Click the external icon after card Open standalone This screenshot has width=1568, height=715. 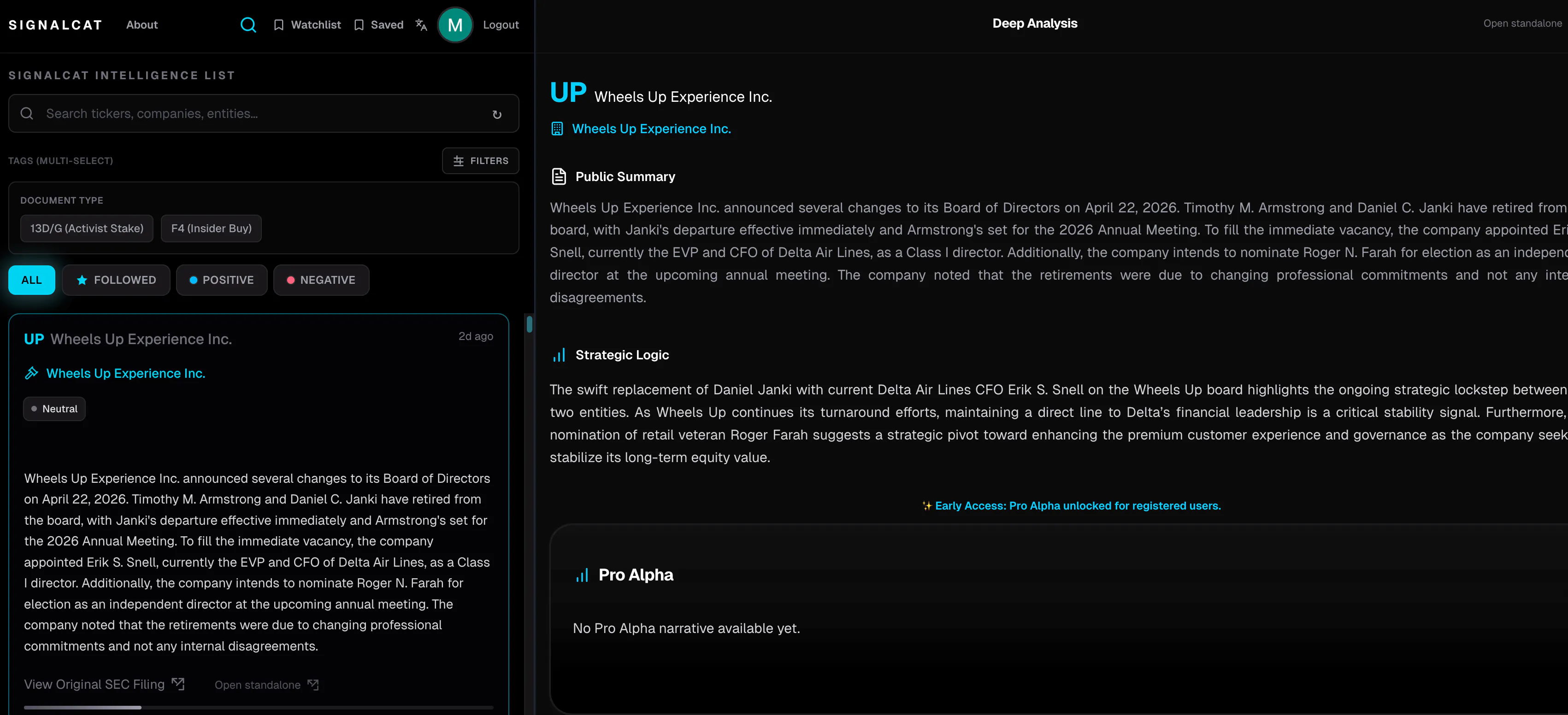click(313, 685)
